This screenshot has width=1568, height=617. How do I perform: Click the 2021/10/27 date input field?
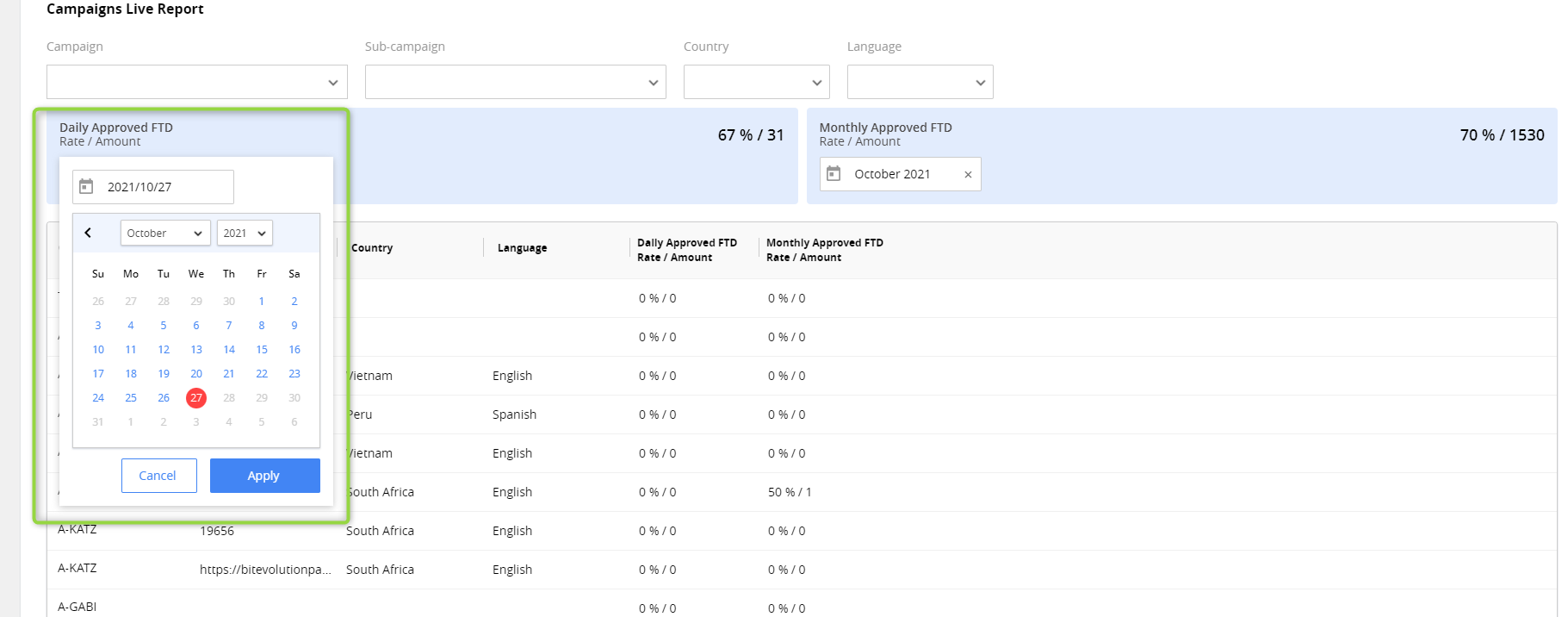pyautogui.click(x=153, y=187)
